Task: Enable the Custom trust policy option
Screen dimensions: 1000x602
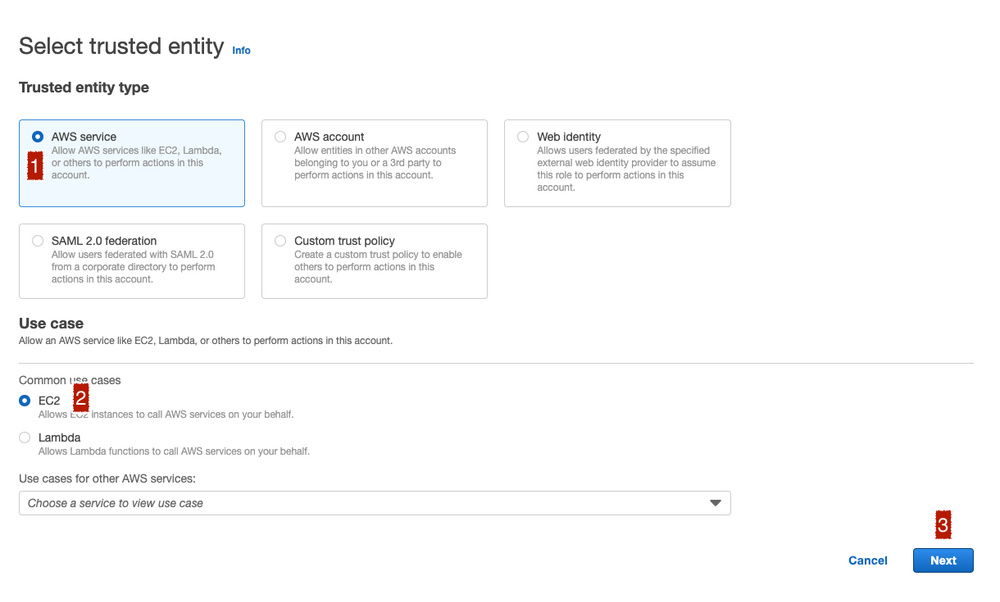Action: [279, 241]
